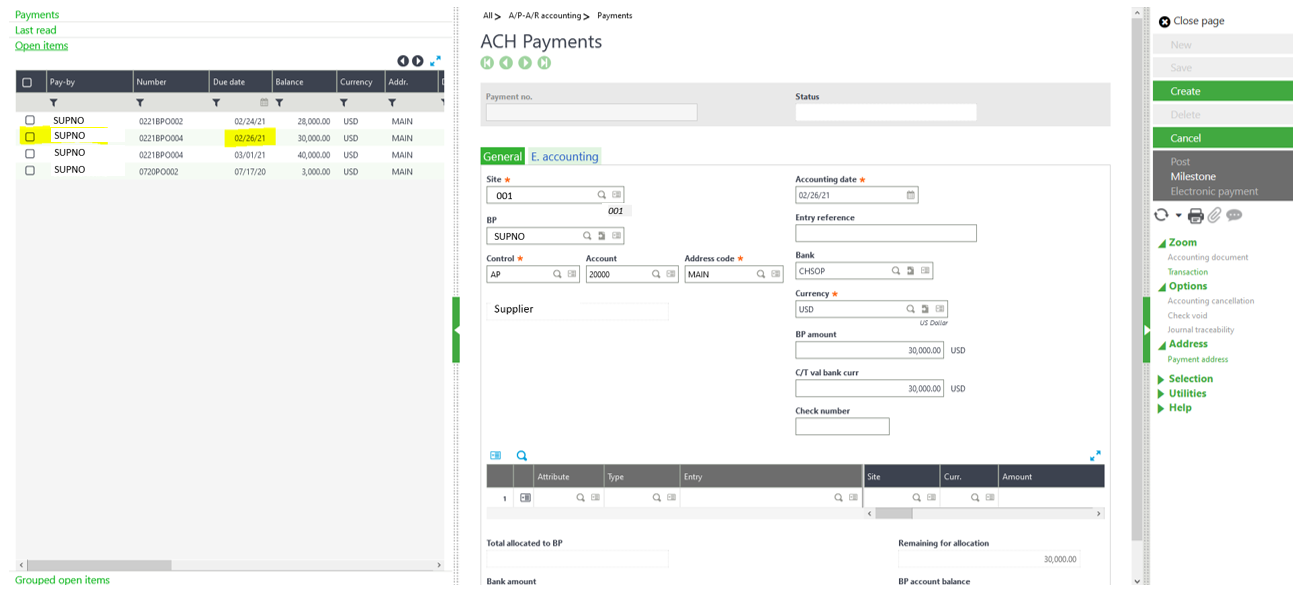Click search magnifier in Site field
The height and width of the screenshot is (591, 1293).
pyautogui.click(x=601, y=195)
